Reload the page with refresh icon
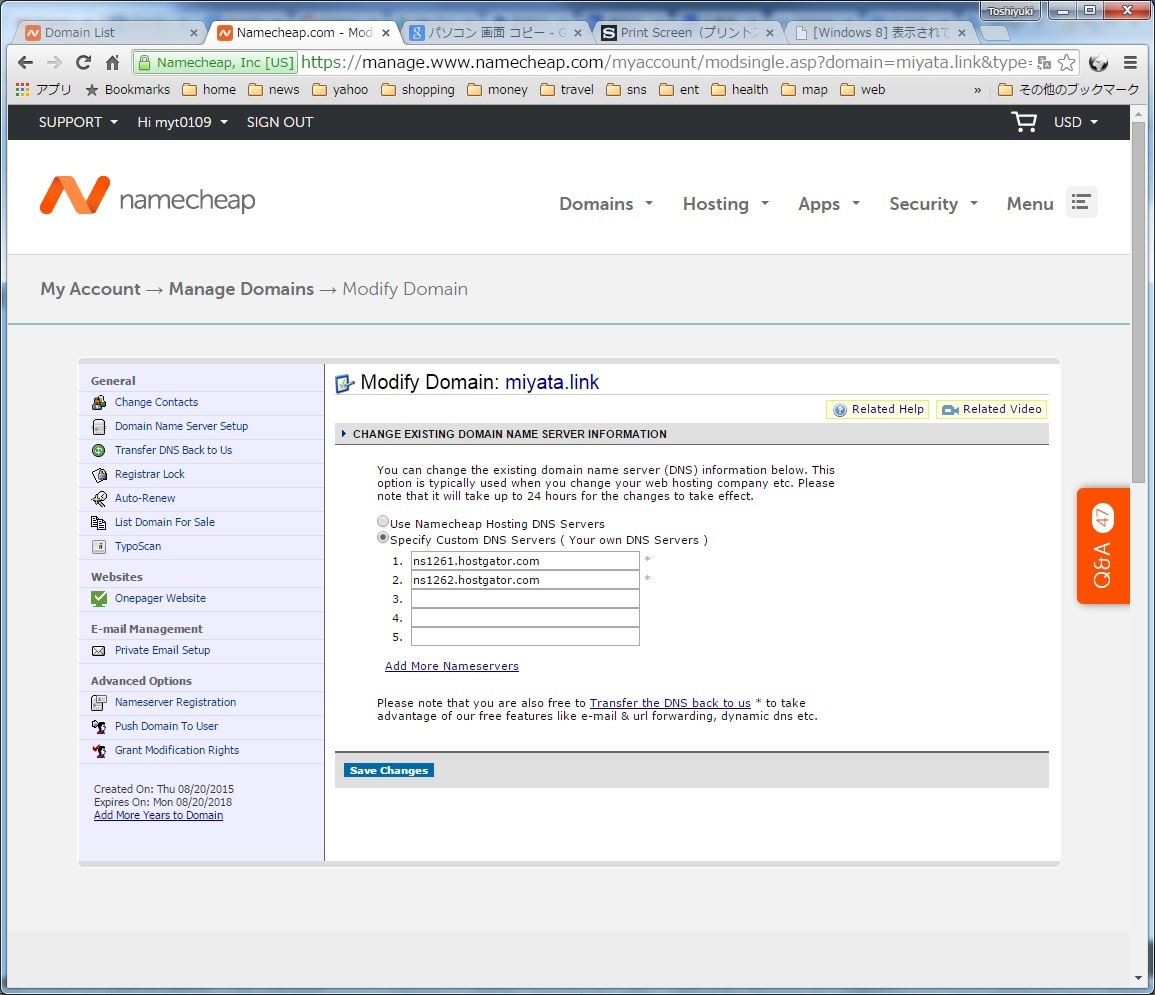The image size is (1155, 995). [x=83, y=62]
